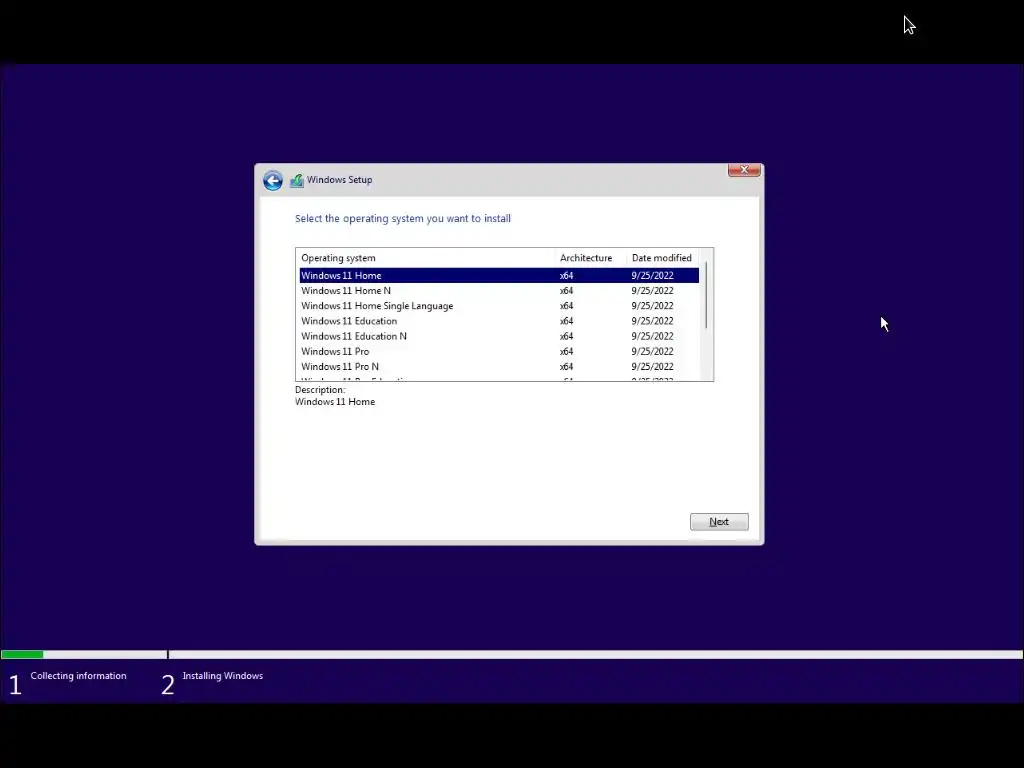This screenshot has width=1024, height=768.
Task: Choose Windows 11 Home Single Language
Action: [x=499, y=306]
